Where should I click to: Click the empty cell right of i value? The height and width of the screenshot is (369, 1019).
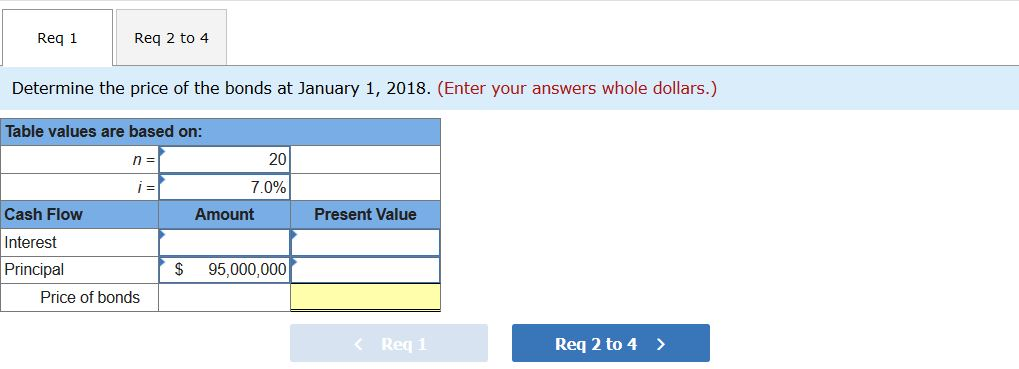365,187
